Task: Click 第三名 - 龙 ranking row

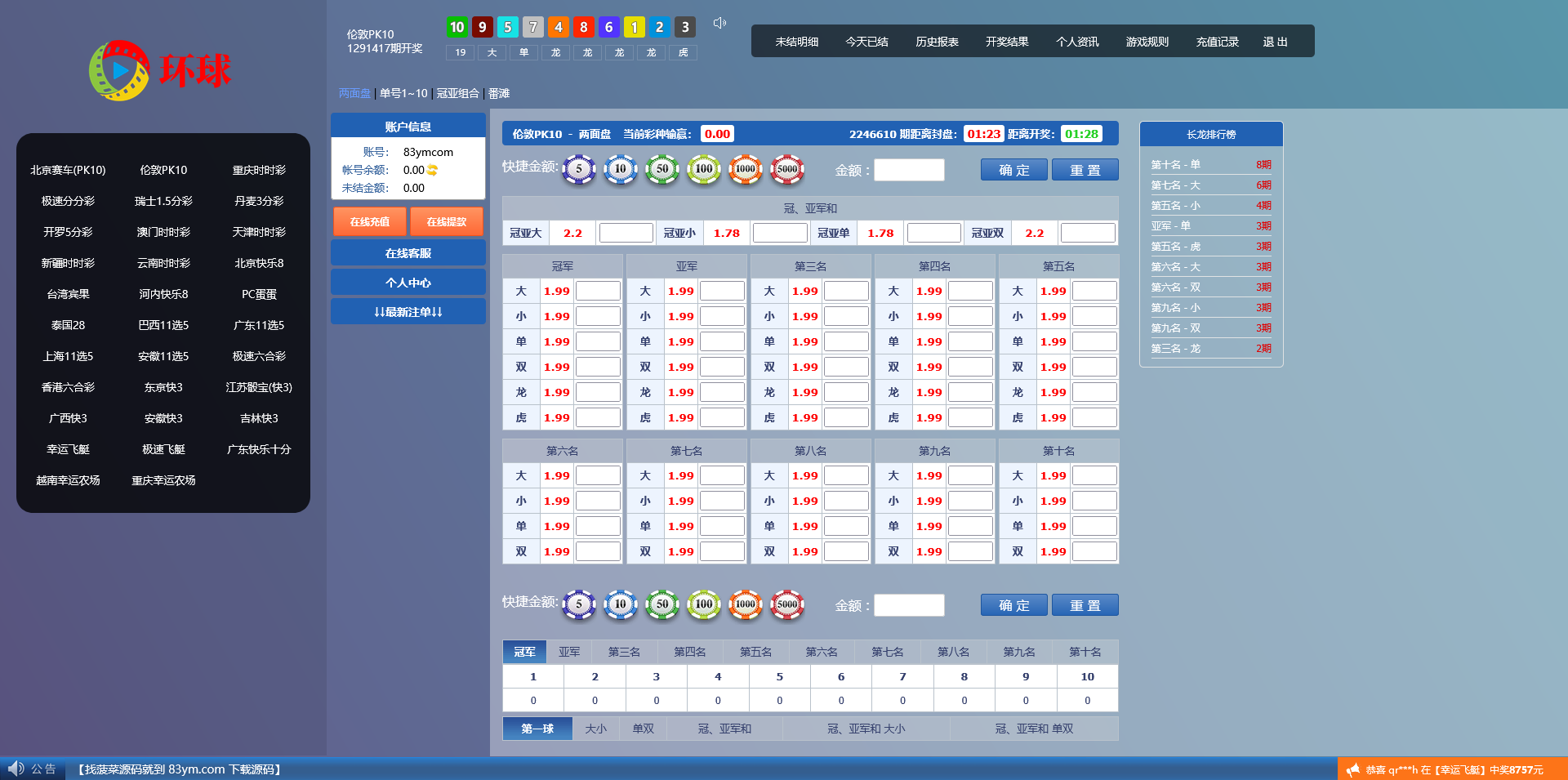Action: [1211, 348]
